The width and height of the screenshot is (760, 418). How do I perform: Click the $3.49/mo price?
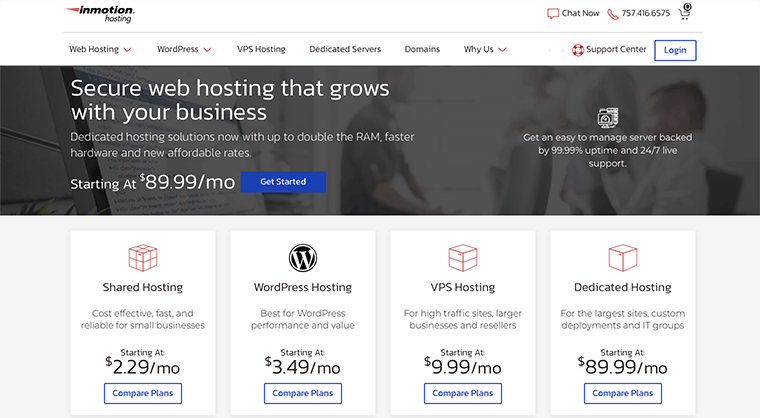[302, 367]
